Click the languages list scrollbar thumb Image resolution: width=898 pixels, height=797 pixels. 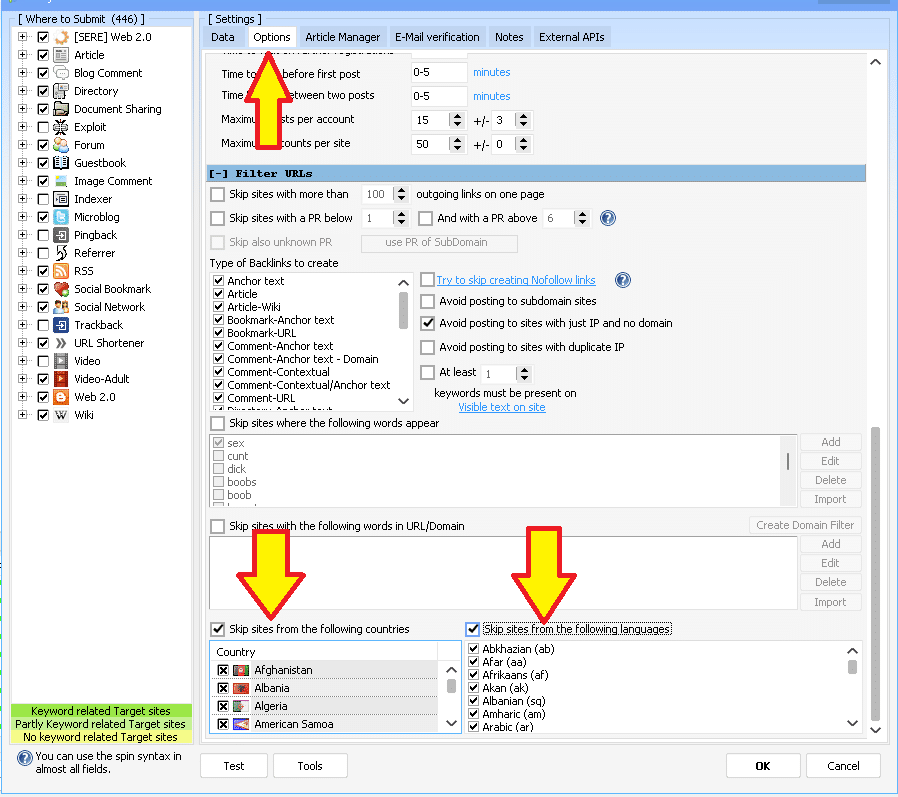(852, 667)
